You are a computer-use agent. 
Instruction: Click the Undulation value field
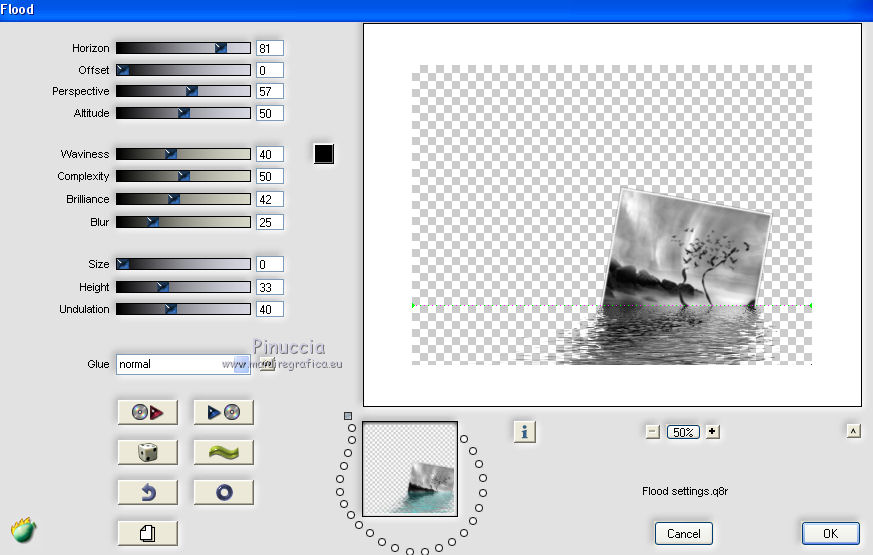click(x=270, y=309)
